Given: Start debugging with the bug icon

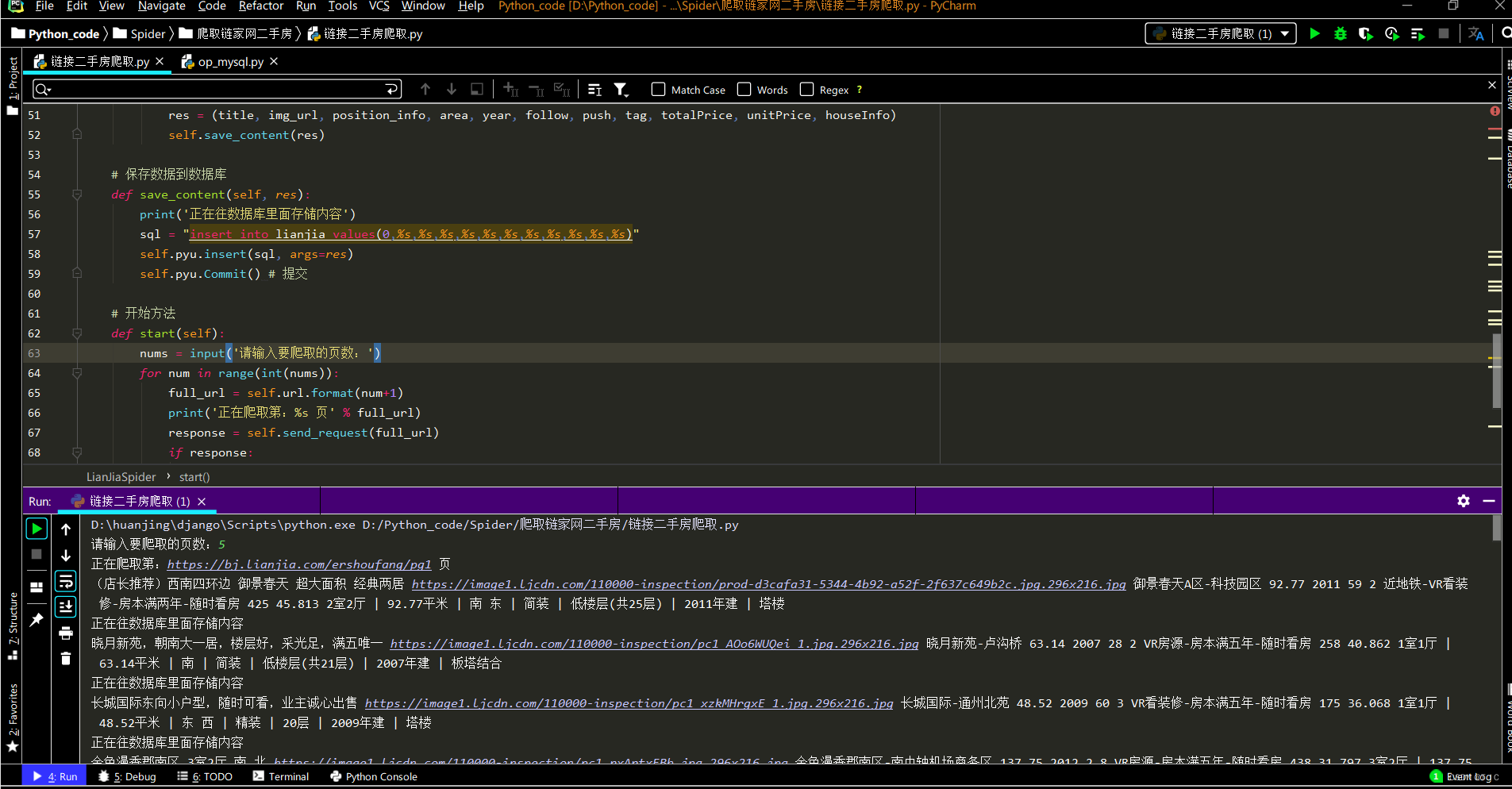Looking at the screenshot, I should [1341, 33].
